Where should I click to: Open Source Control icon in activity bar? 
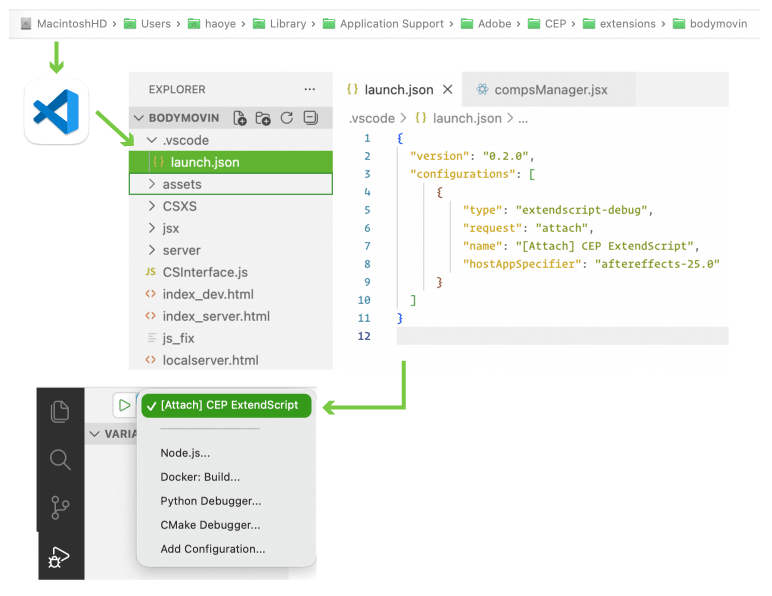coord(60,507)
